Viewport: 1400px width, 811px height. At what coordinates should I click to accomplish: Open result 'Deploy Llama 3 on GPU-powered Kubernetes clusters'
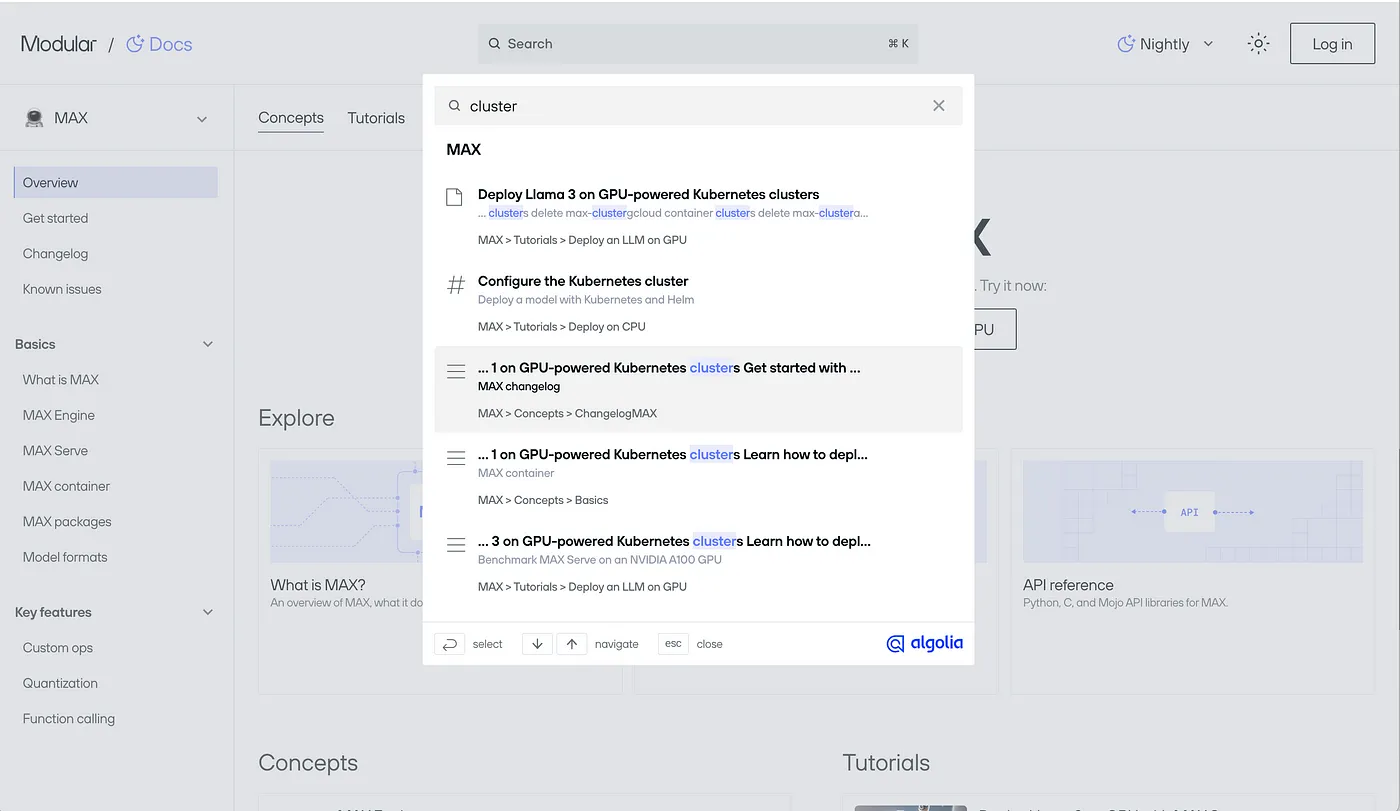point(698,216)
